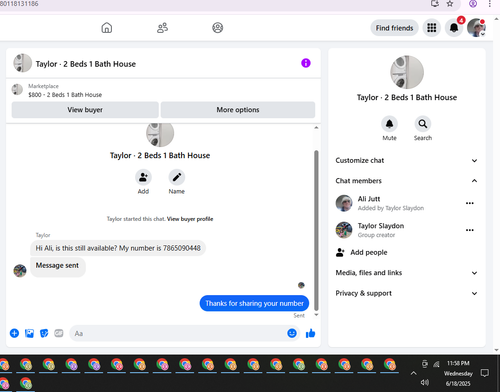The image size is (500, 392).
Task: Expand Media, files and links section
Action: point(407,273)
